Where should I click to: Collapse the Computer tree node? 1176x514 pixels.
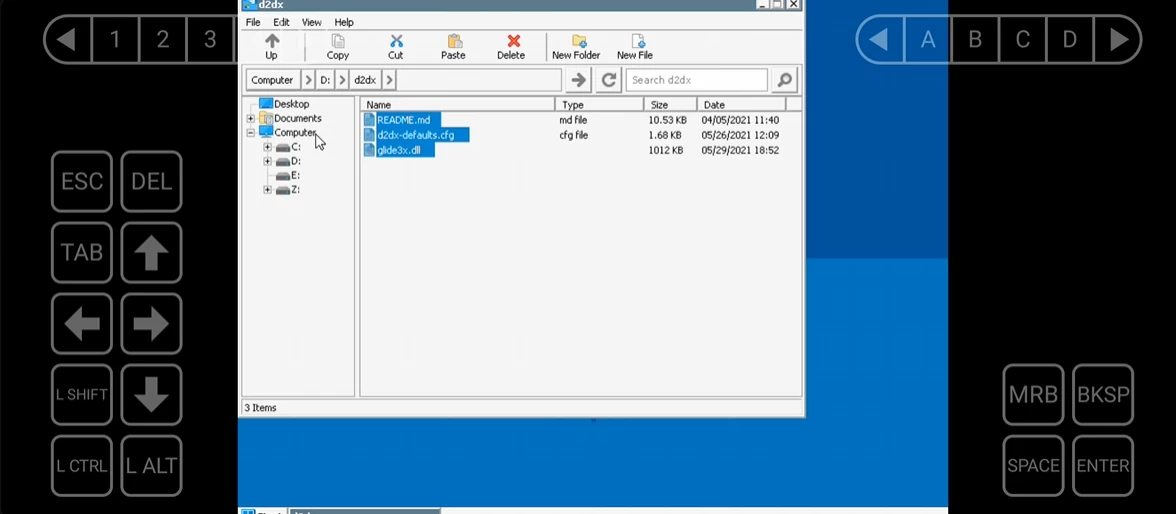point(251,133)
